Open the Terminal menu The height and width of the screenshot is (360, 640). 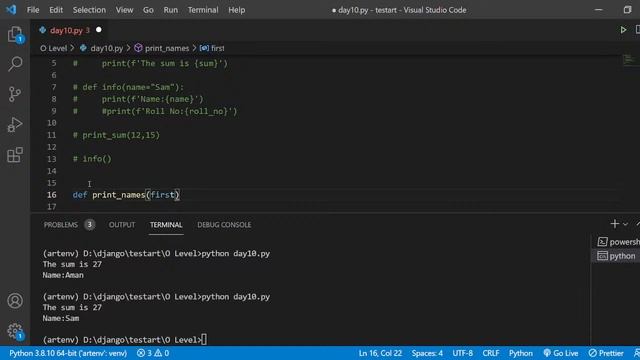click(203, 10)
